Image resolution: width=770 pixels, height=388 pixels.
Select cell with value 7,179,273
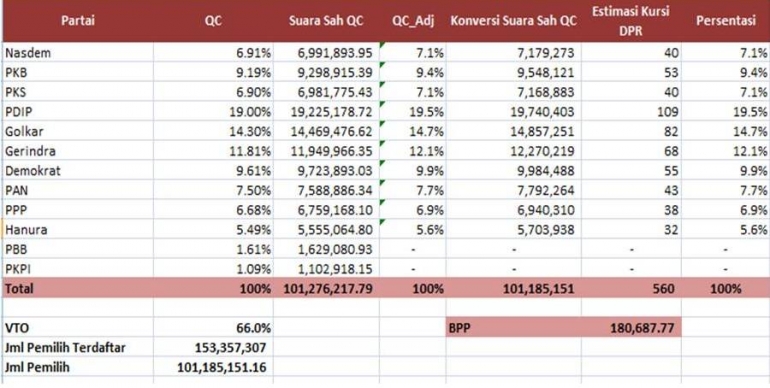coord(513,53)
